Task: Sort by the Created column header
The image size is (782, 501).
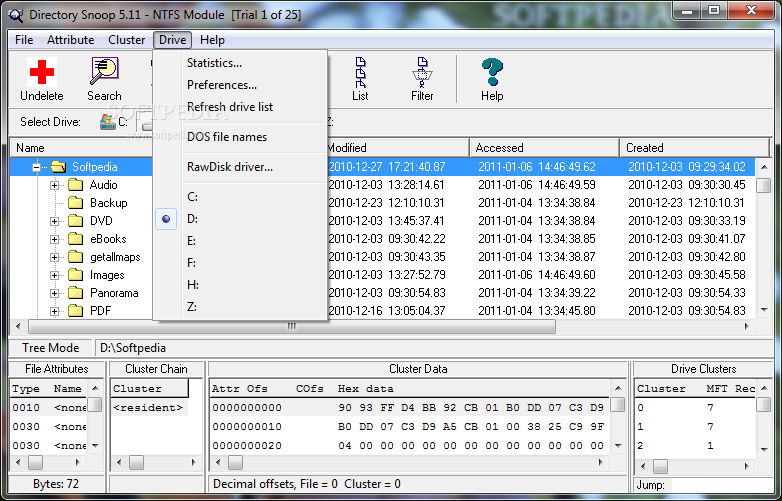Action: click(695, 148)
